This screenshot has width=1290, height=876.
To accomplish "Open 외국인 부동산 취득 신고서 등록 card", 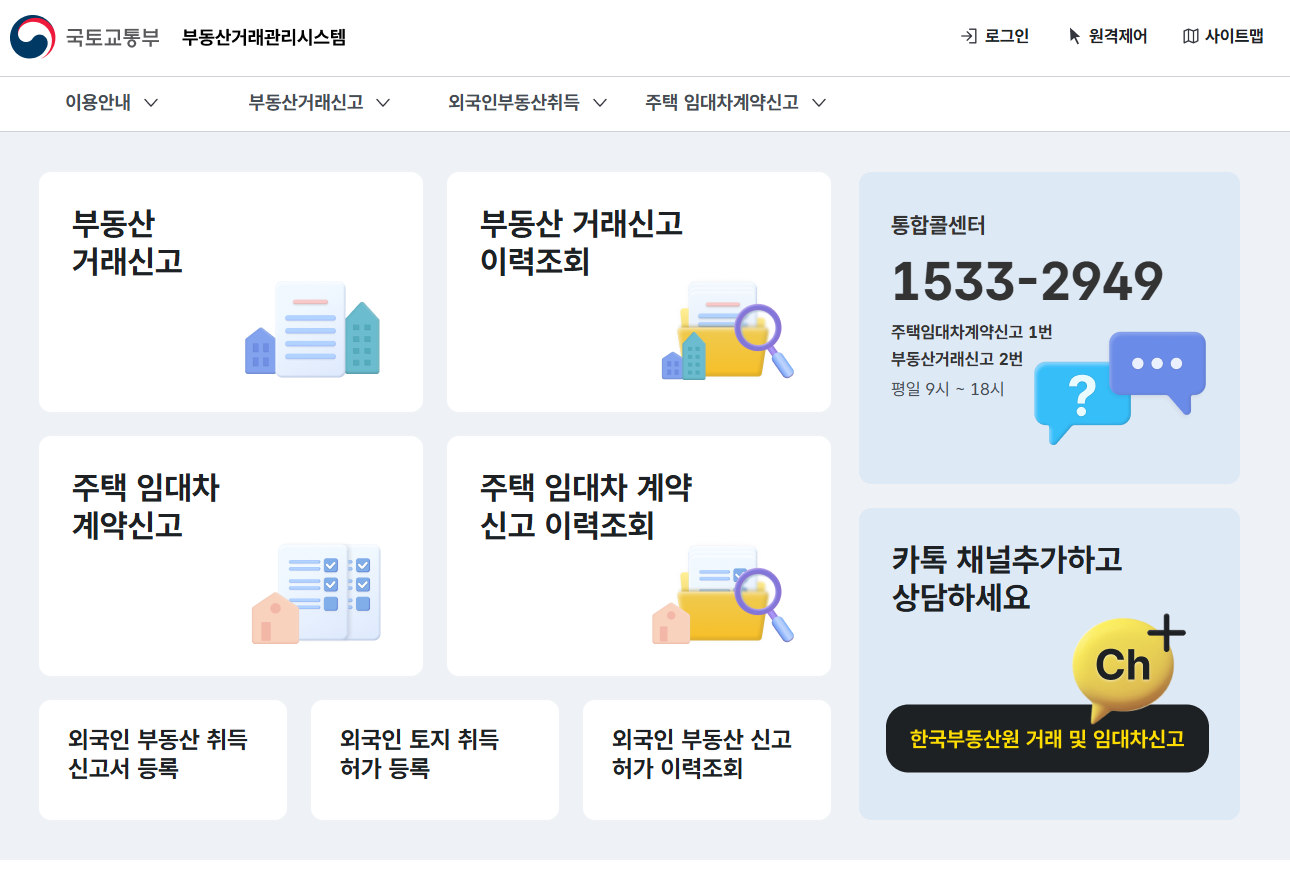I will (x=163, y=760).
